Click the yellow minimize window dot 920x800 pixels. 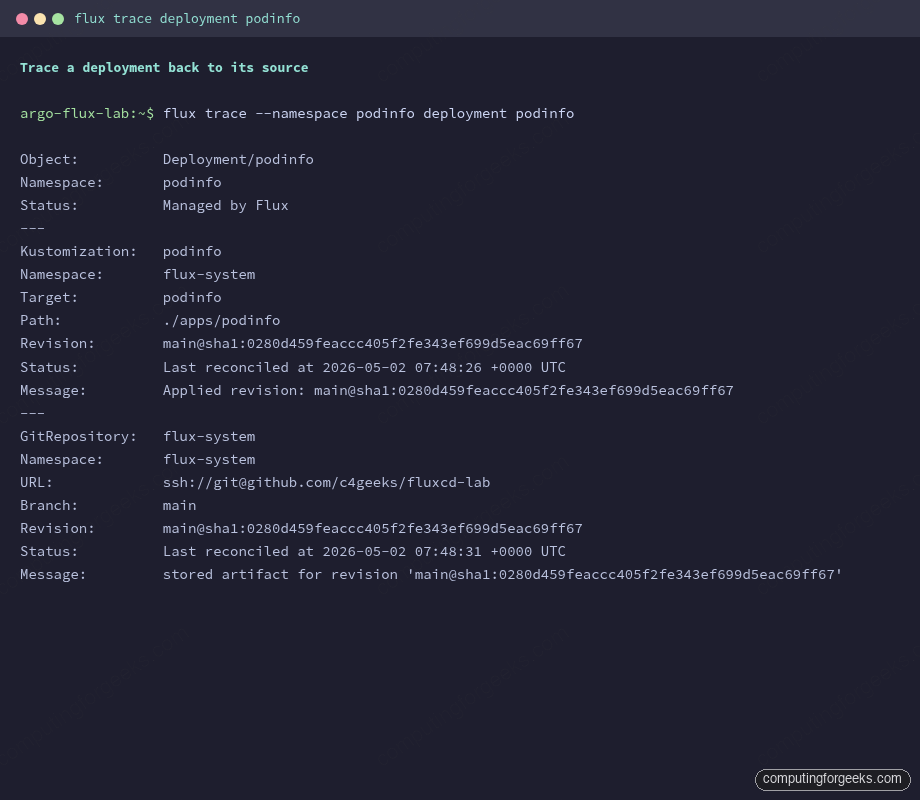[x=40, y=19]
